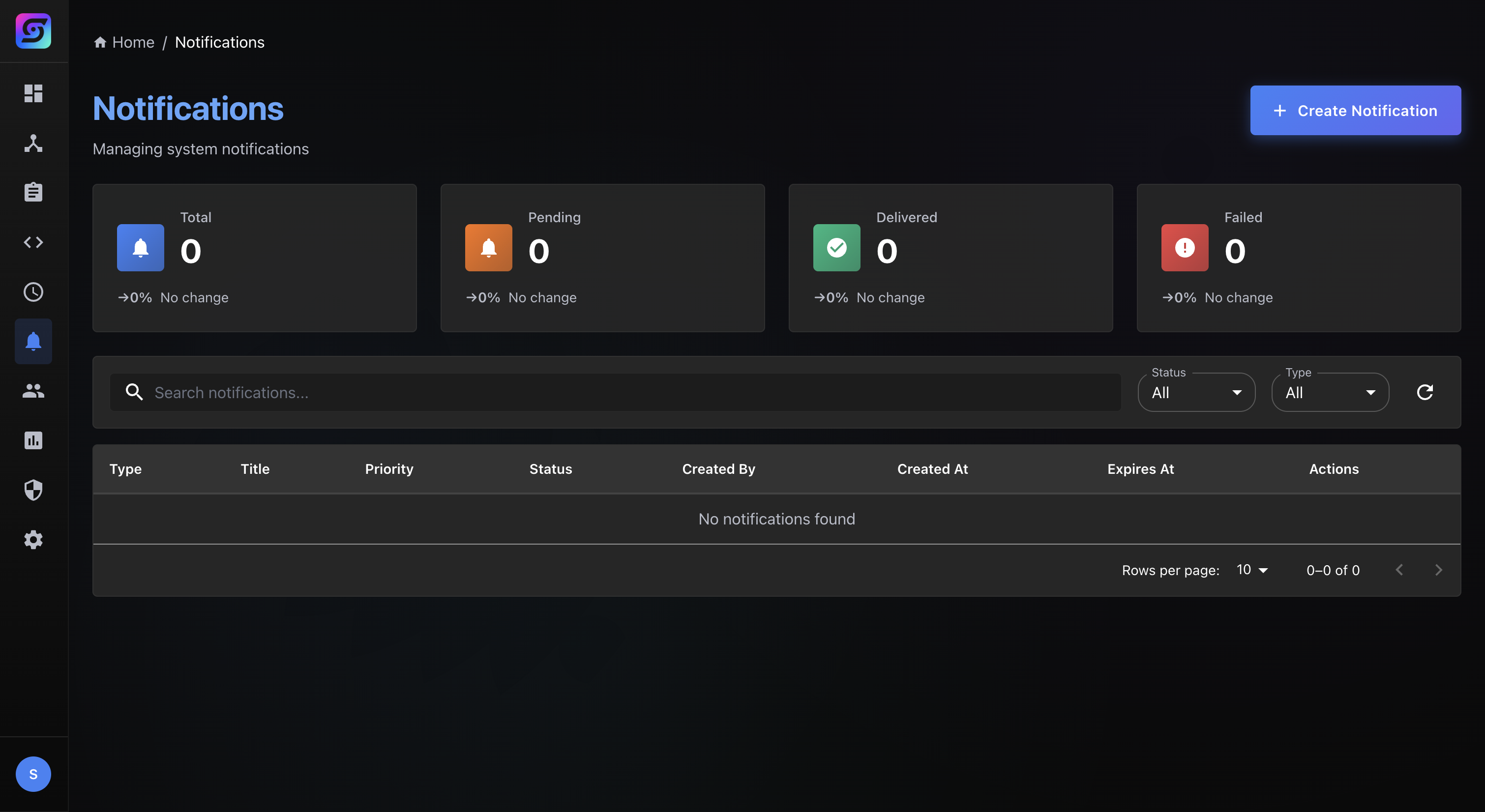
Task: Select Notifications in the breadcrumb trail
Action: pos(220,42)
